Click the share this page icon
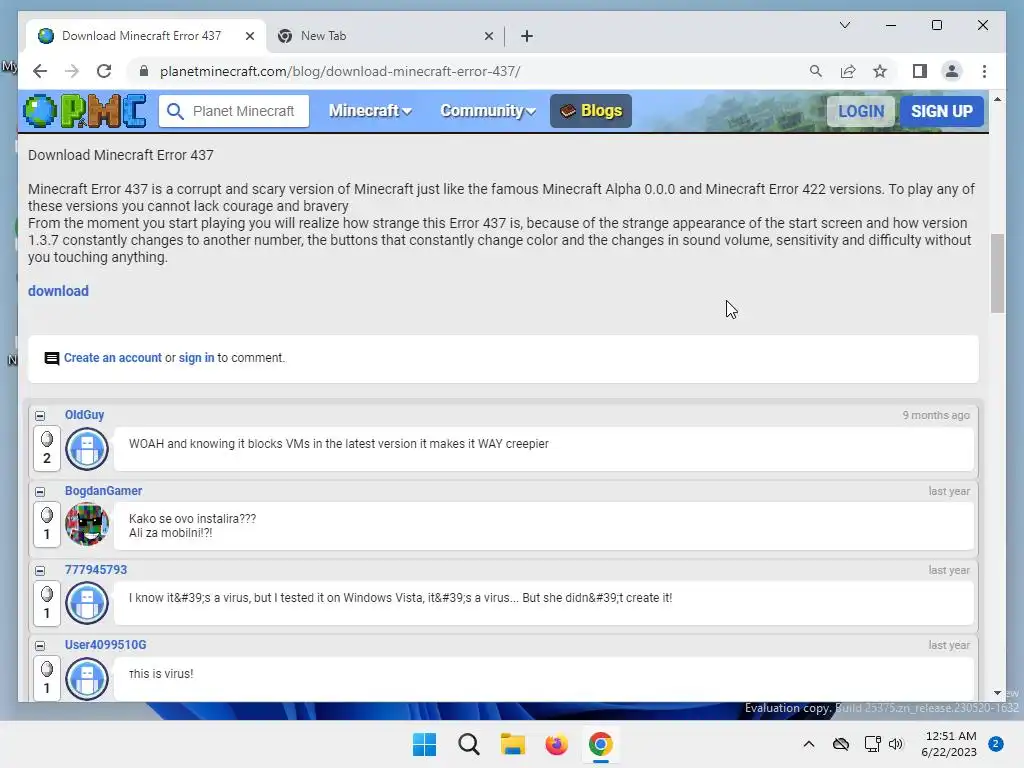Image resolution: width=1024 pixels, height=768 pixels. click(848, 71)
